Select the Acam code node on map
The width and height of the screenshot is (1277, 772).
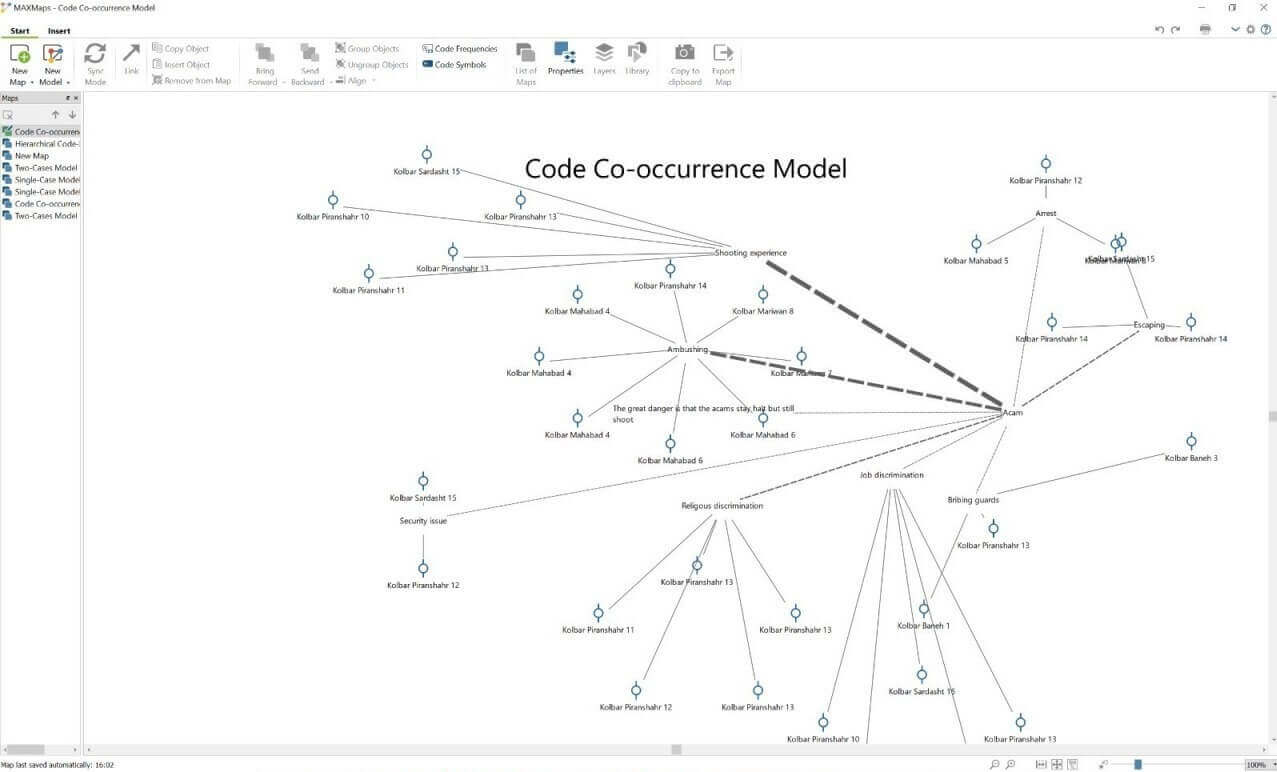[1012, 412]
